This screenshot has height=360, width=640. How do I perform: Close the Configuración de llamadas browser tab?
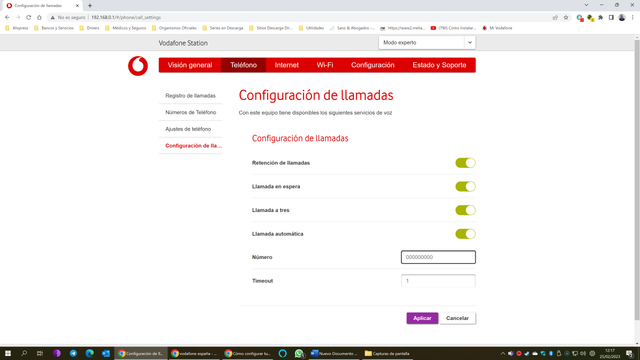(77, 6)
